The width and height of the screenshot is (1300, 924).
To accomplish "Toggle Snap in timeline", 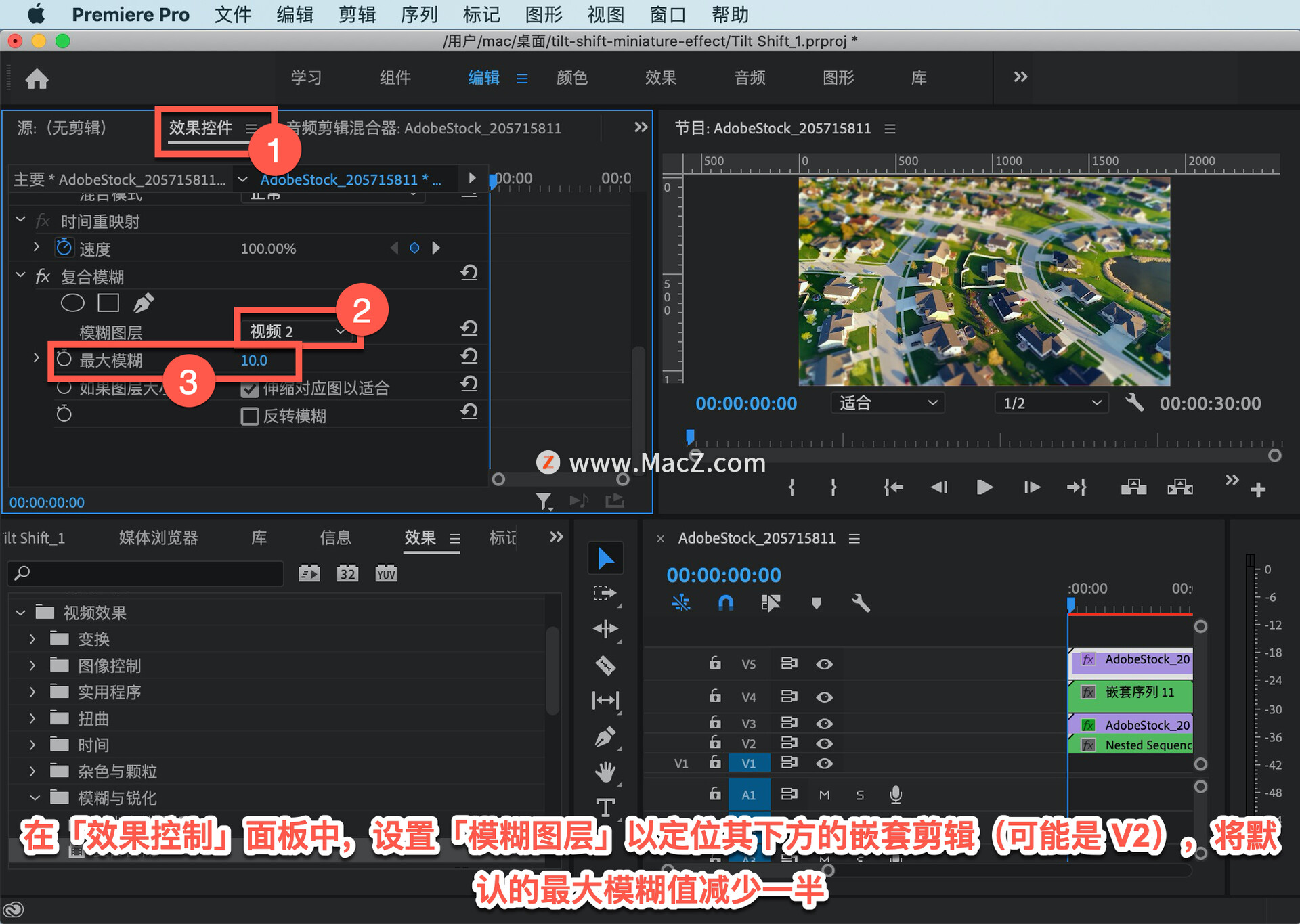I will pyautogui.click(x=725, y=602).
